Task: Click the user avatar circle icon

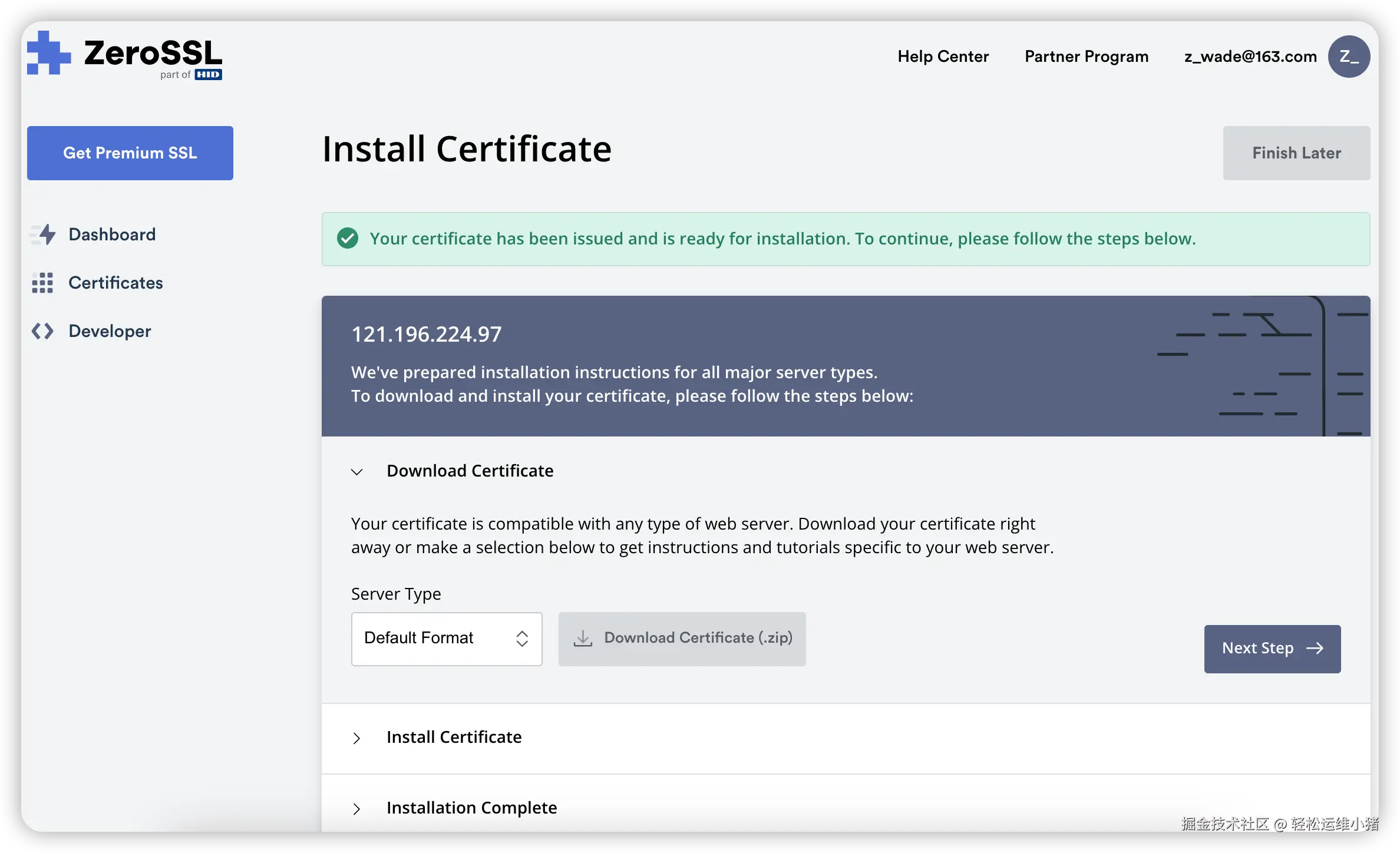Action: 1348,57
